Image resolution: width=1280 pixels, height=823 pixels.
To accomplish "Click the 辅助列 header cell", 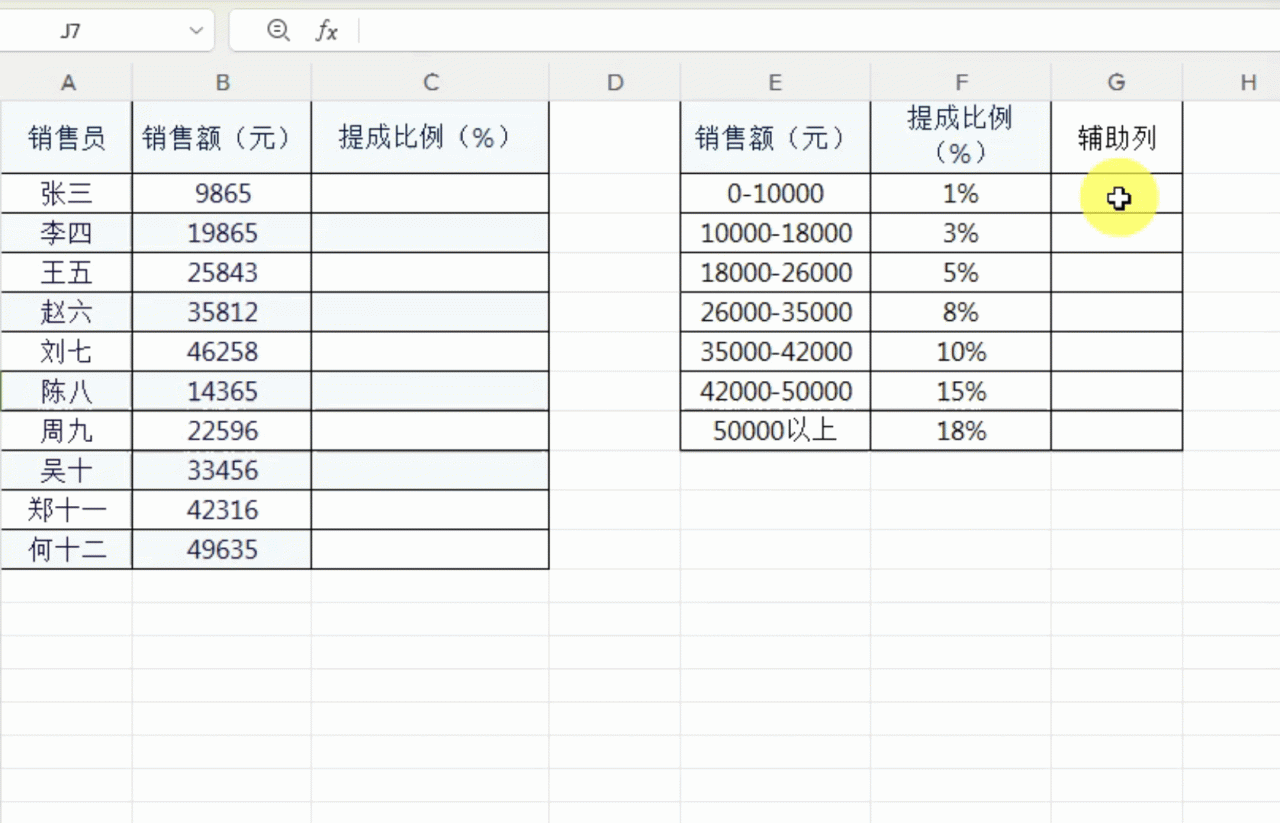I will (x=1117, y=137).
